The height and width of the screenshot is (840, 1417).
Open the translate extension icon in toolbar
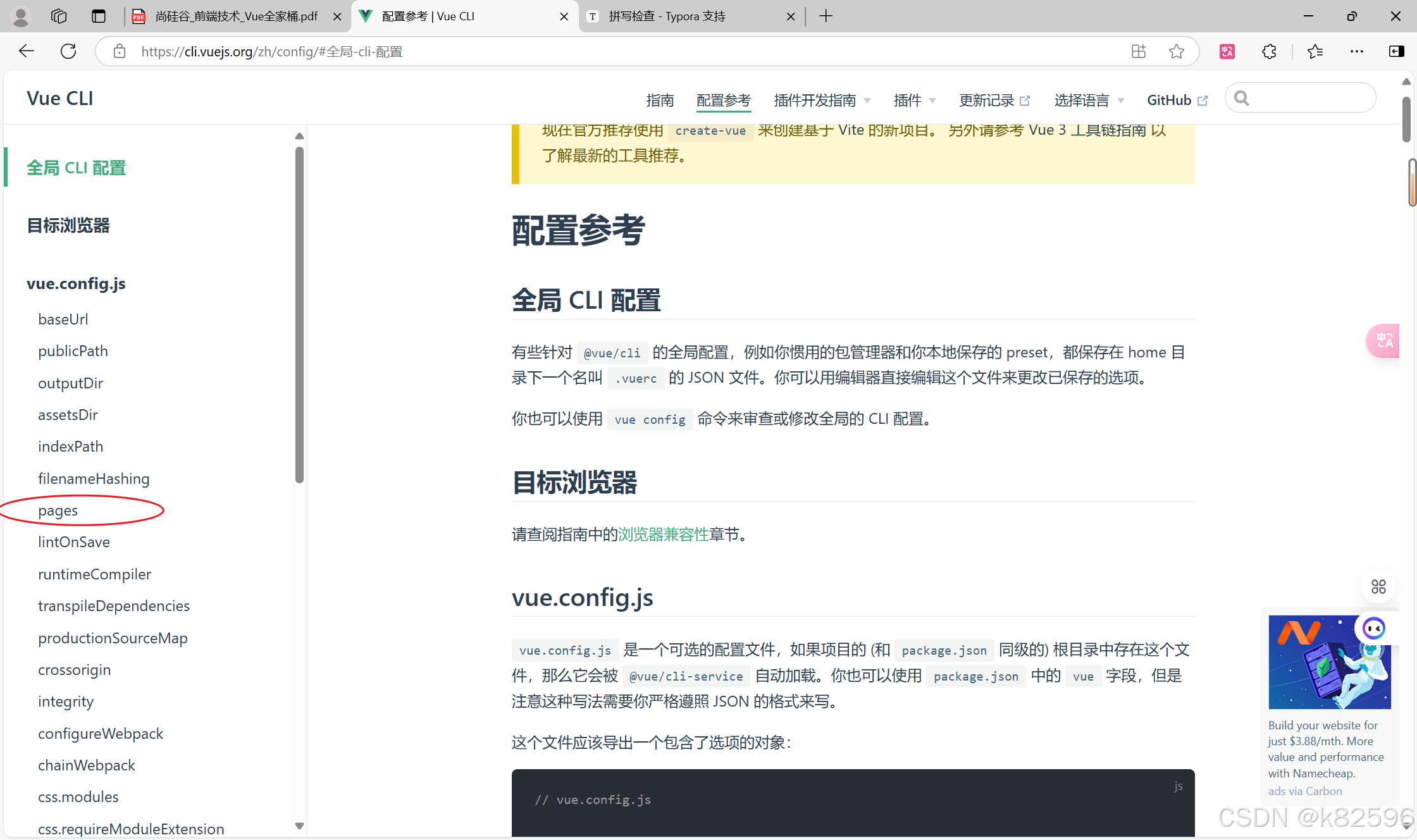click(x=1227, y=51)
